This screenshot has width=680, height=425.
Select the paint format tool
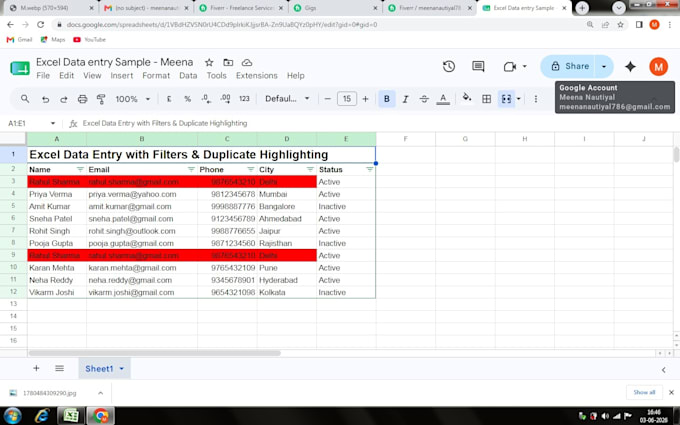(101, 99)
